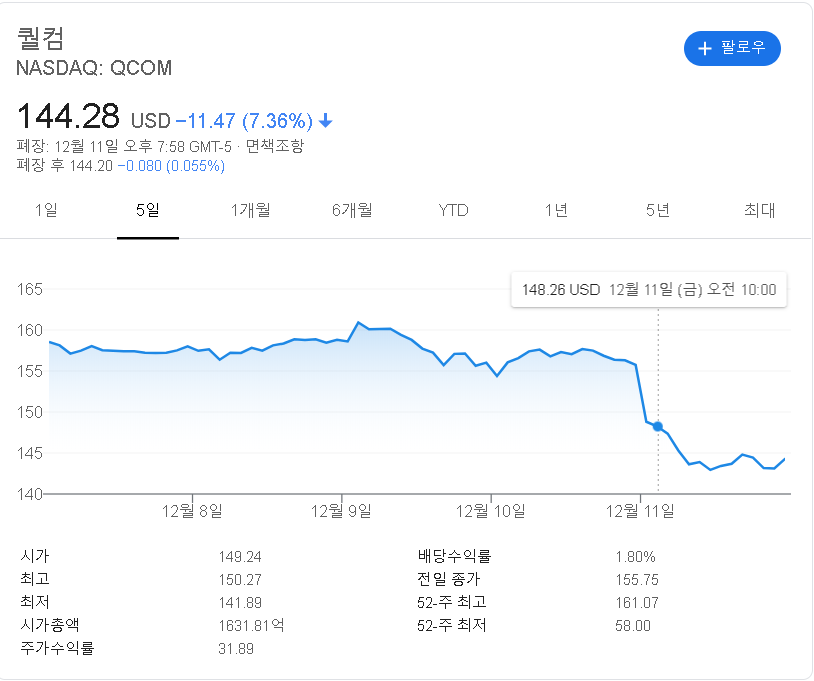The image size is (814, 681).
Task: Click the 52-주 최저 value 58.00
Action: point(633,625)
